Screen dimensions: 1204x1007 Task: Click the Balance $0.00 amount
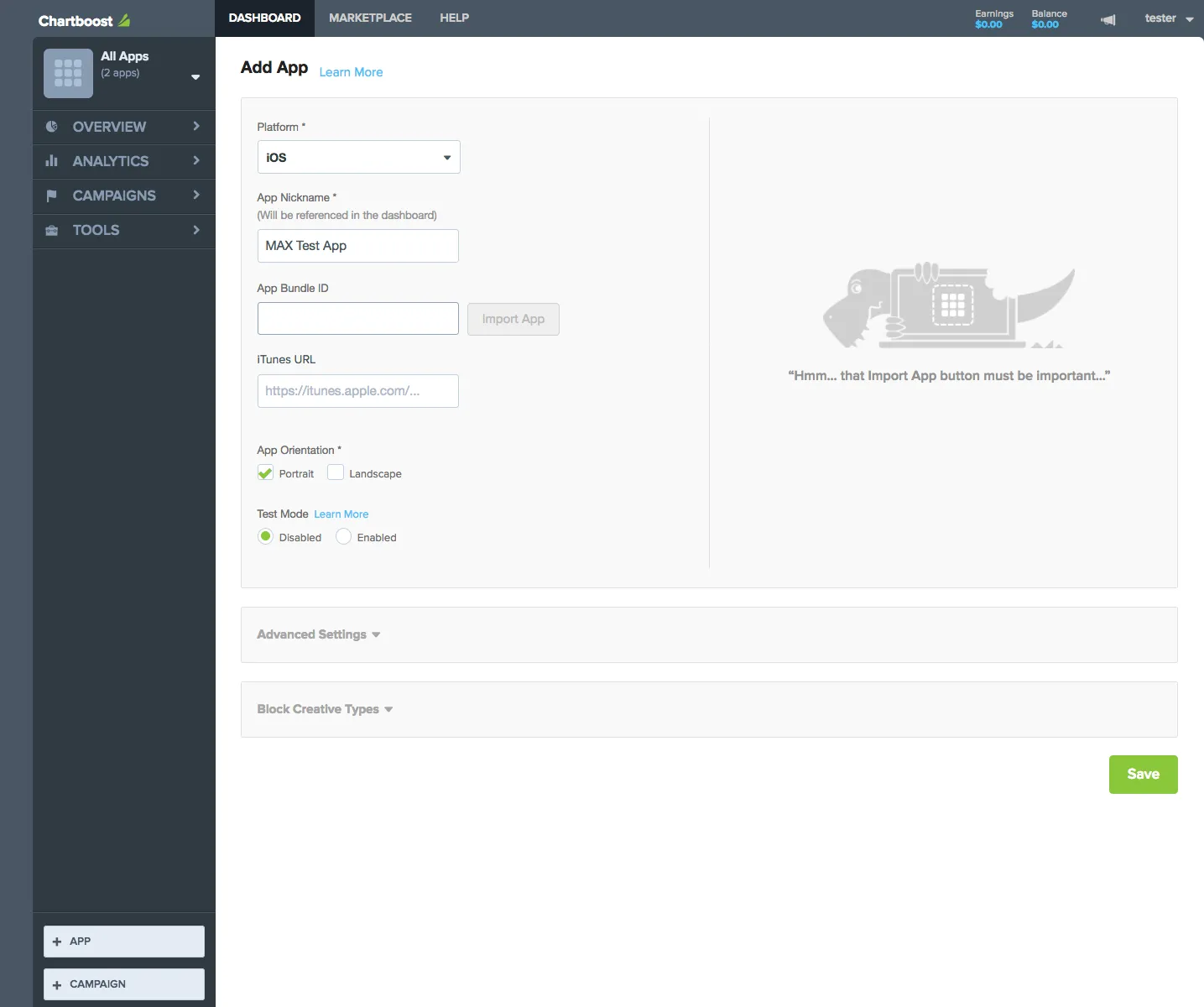click(x=1045, y=24)
